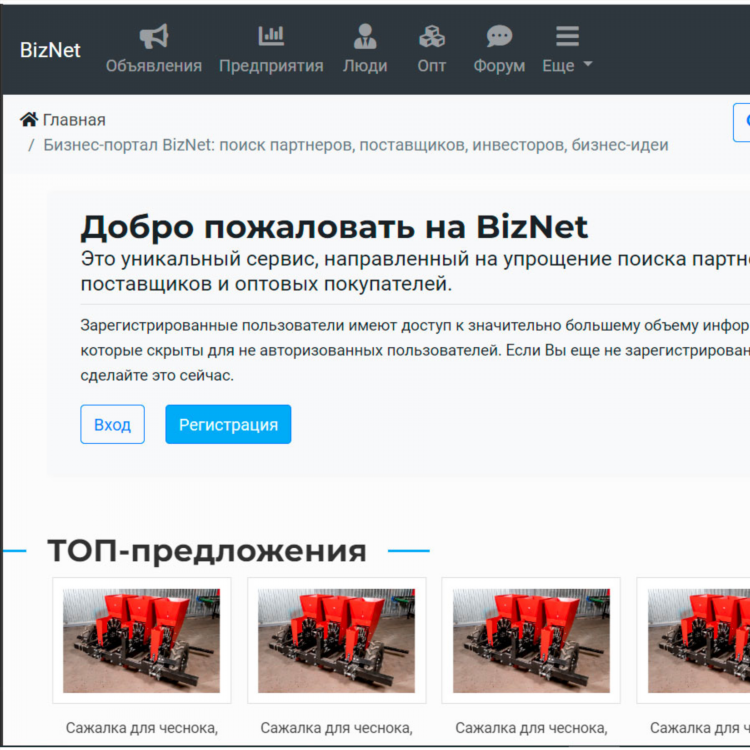The width and height of the screenshot is (750, 750).
Task: Click the BizNet logo text
Action: click(x=50, y=50)
